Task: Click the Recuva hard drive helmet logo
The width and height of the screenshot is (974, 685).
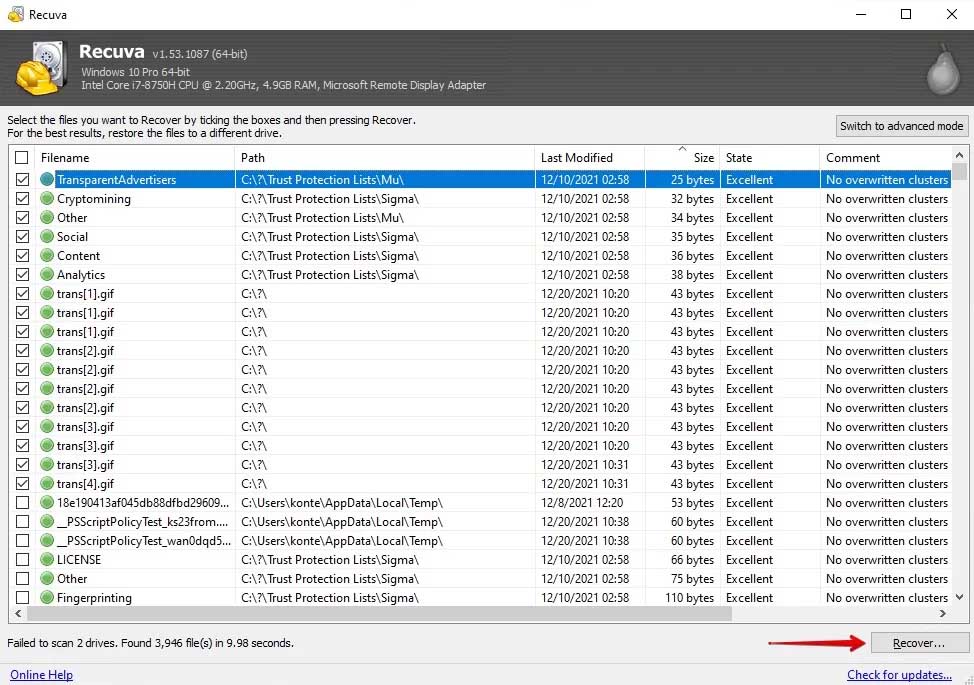Action: [42, 68]
